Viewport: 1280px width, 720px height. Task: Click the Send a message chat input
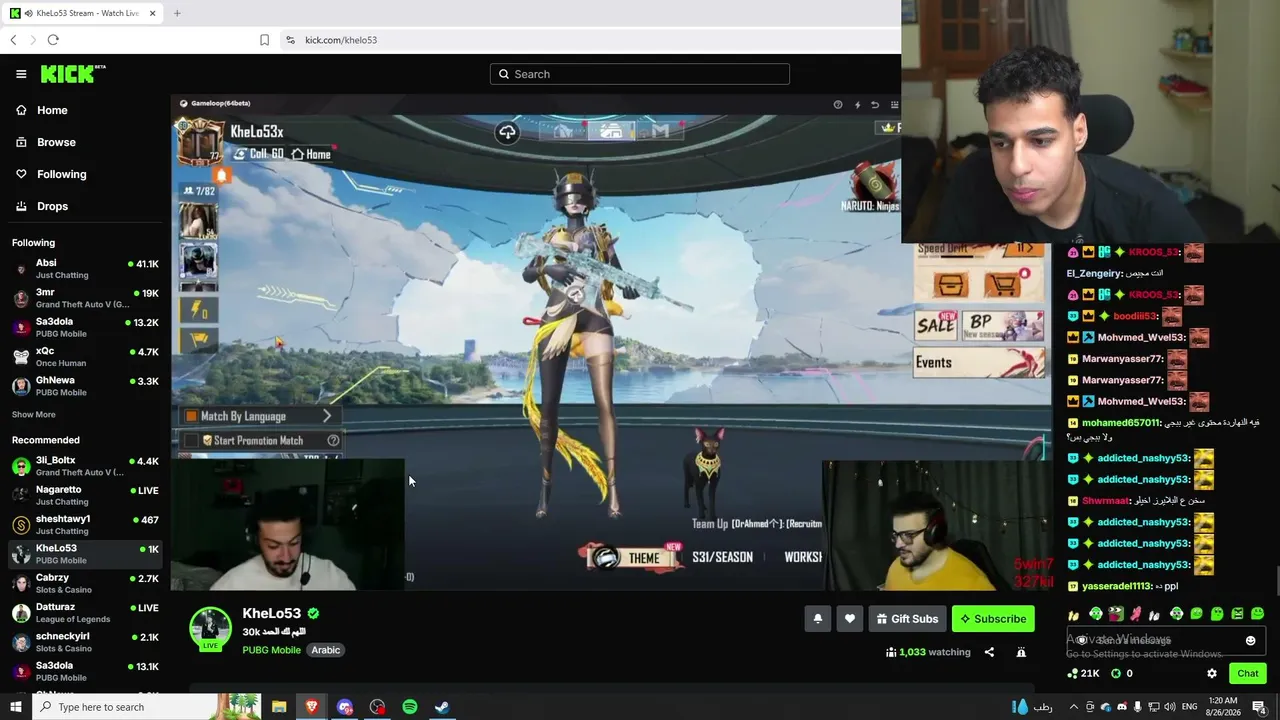click(x=1165, y=641)
